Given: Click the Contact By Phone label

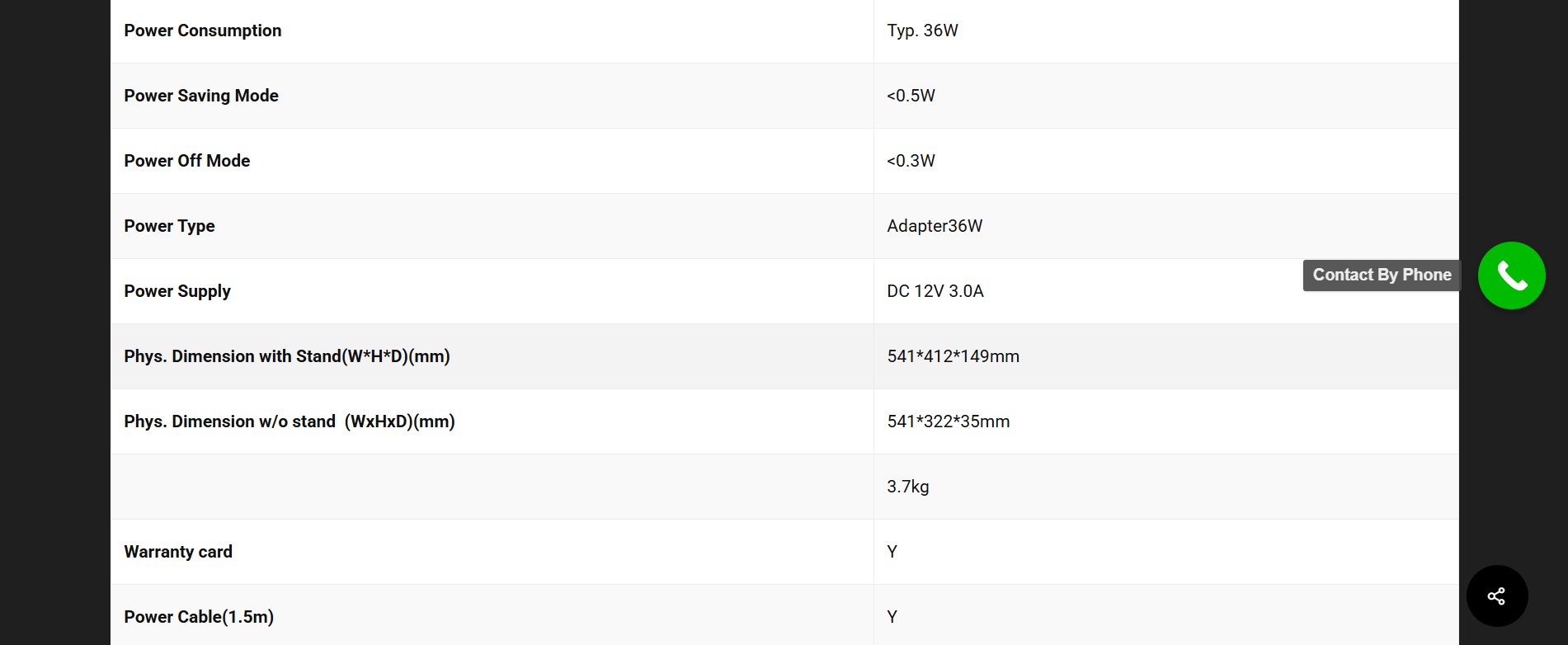Looking at the screenshot, I should 1382,275.
